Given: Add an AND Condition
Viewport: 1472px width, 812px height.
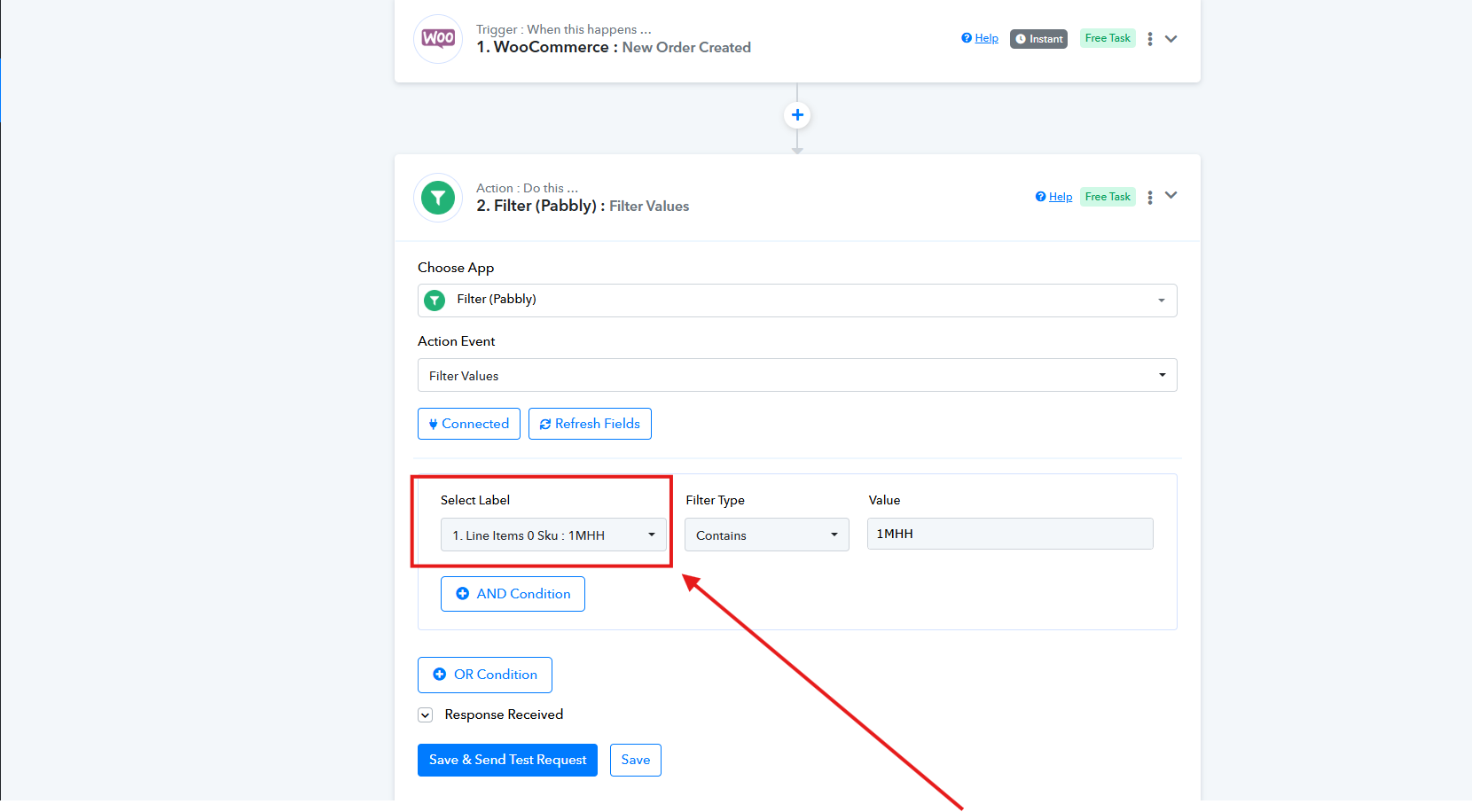Looking at the screenshot, I should tap(513, 594).
